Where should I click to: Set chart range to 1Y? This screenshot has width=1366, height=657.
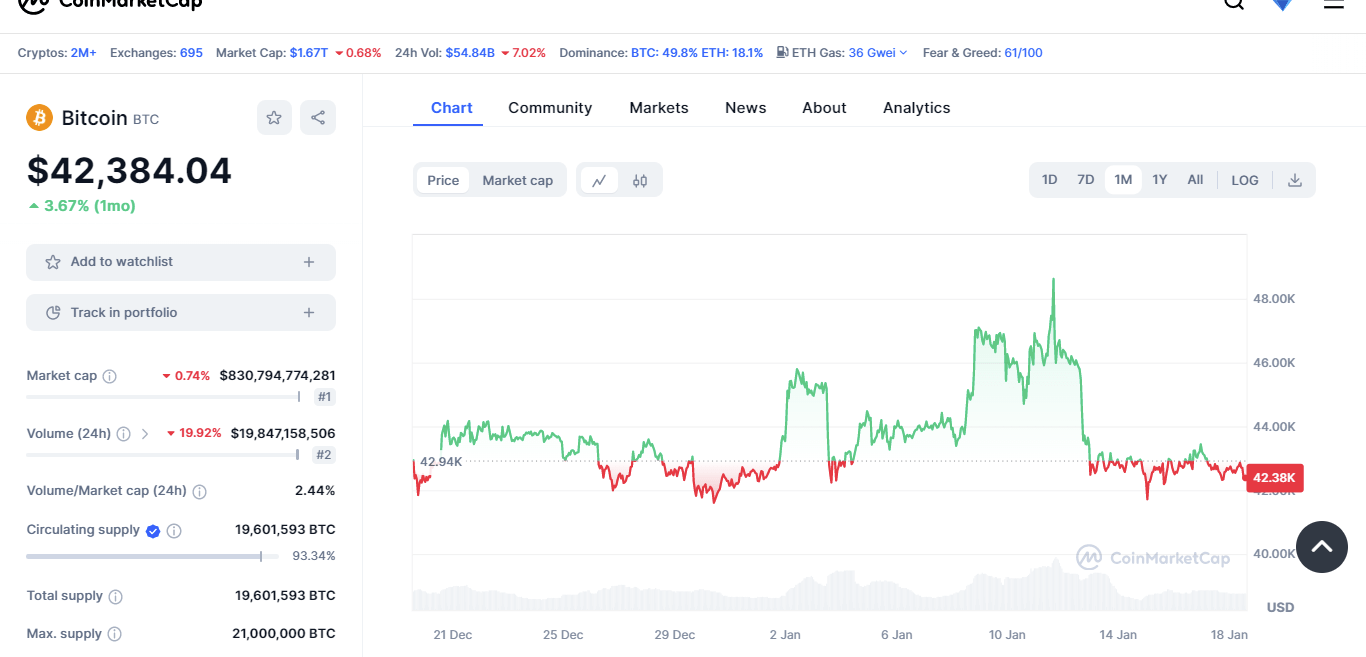coord(1159,180)
